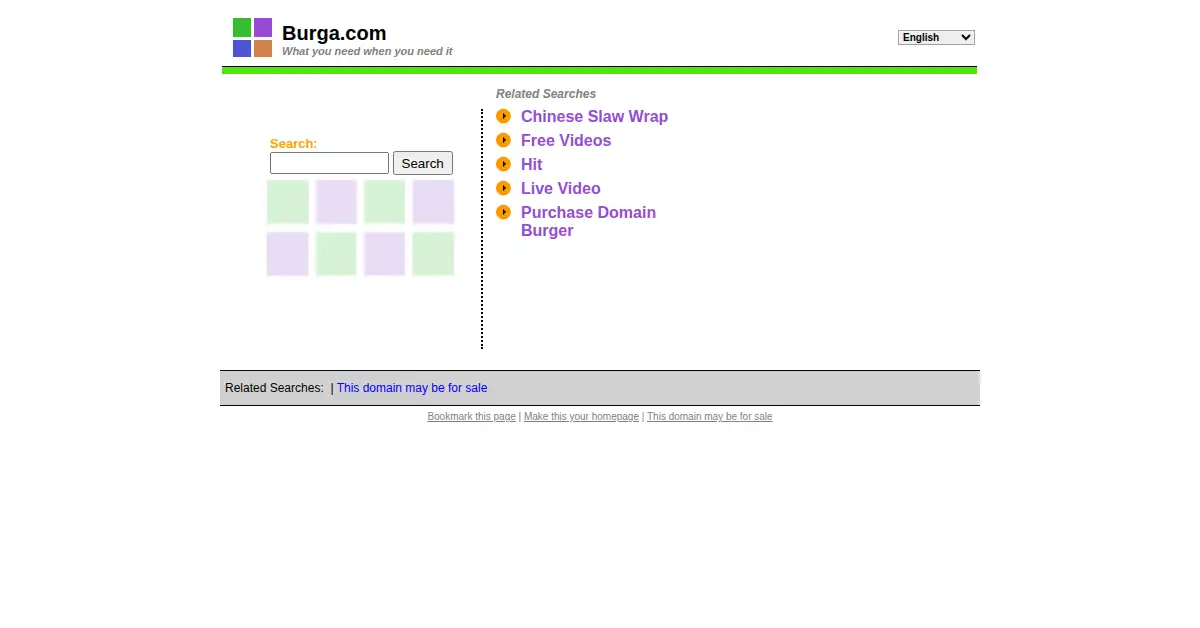Click blue This domain may be for sale link
The width and height of the screenshot is (1200, 628).
(x=412, y=388)
